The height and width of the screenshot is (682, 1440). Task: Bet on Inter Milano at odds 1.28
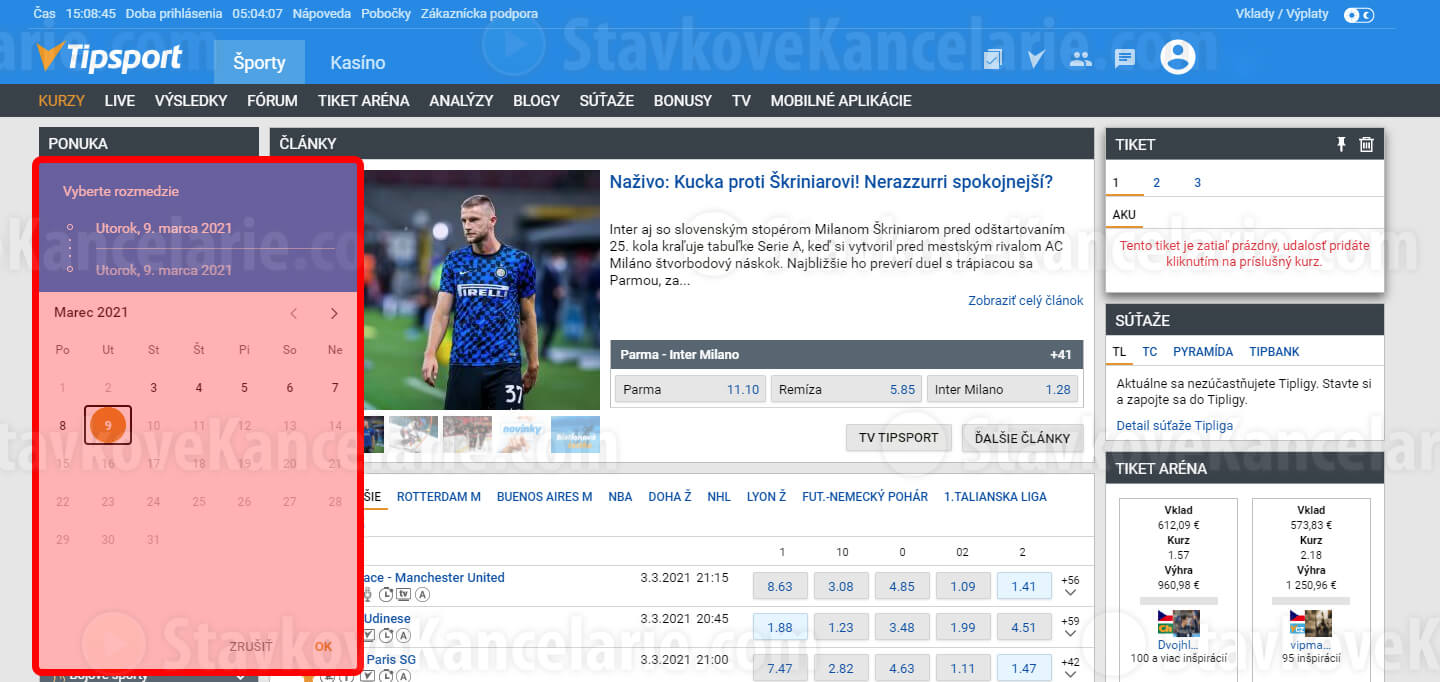coord(1002,389)
